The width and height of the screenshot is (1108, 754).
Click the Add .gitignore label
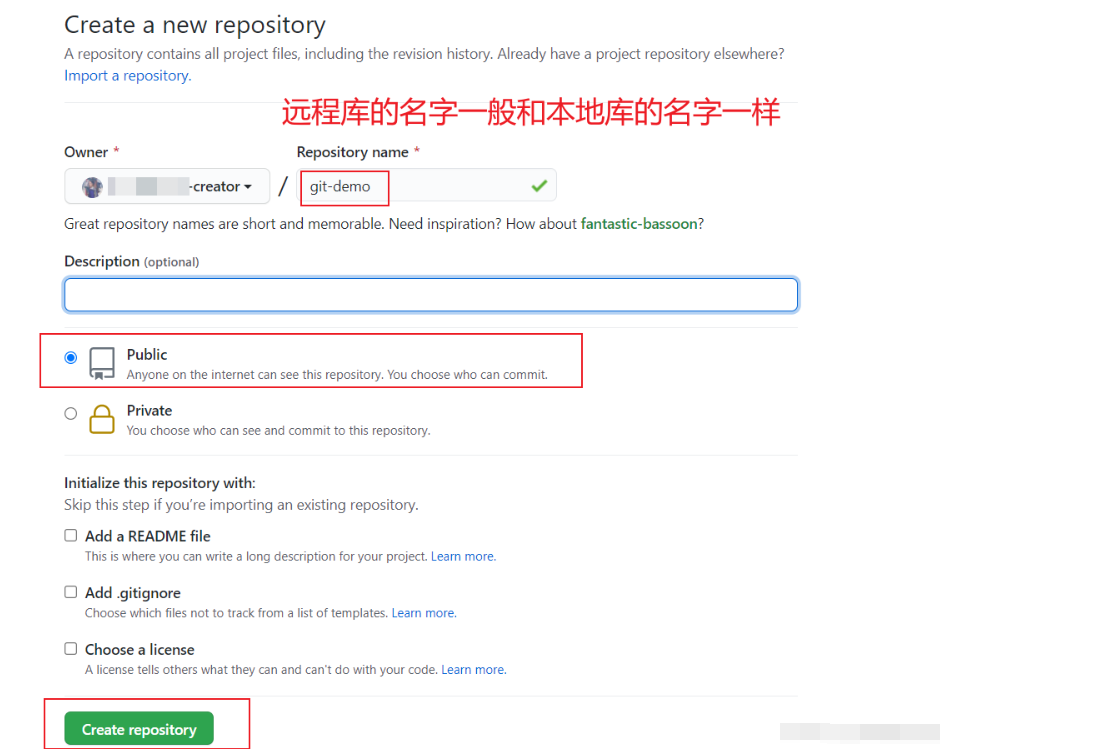point(133,593)
